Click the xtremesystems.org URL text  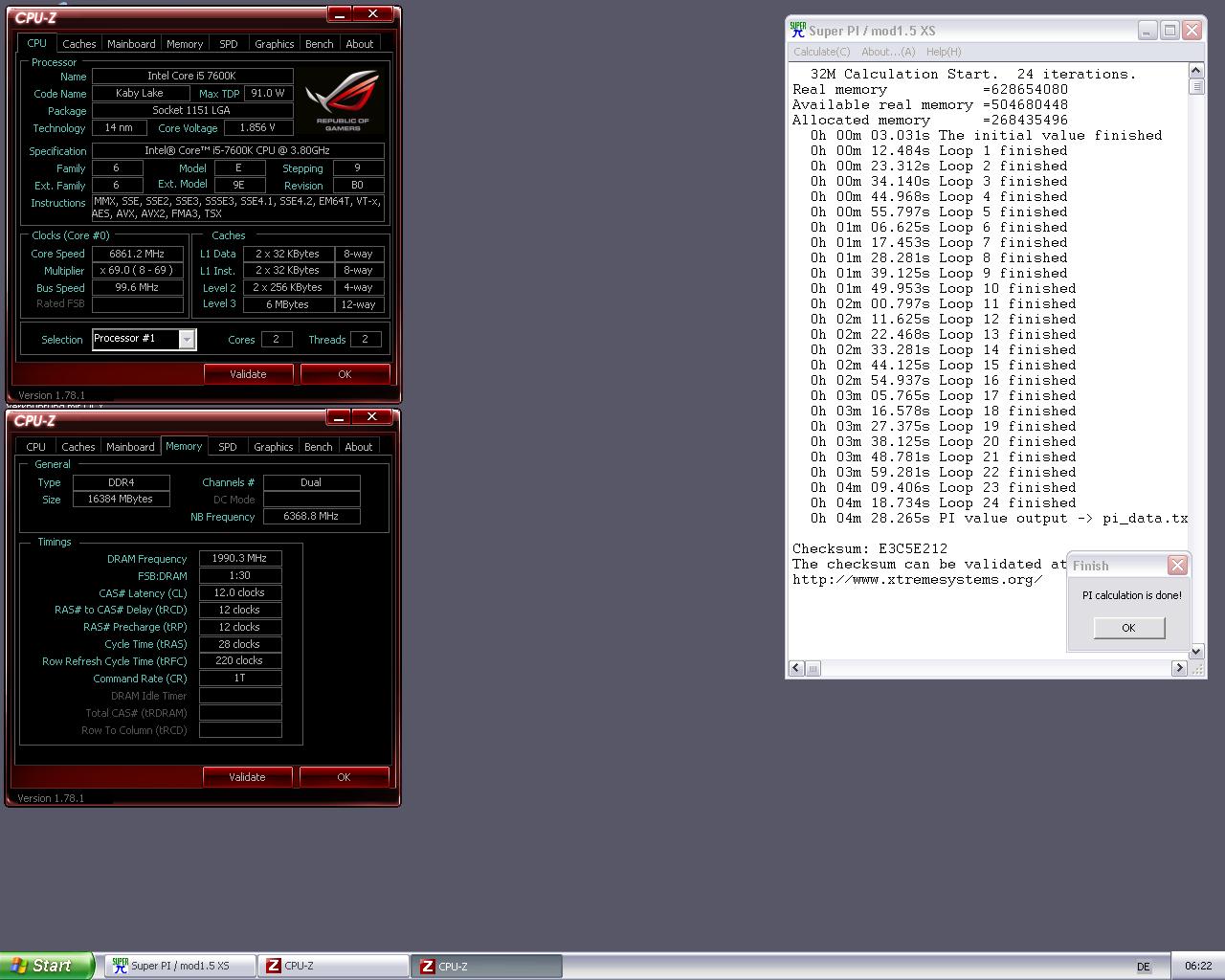(917, 579)
